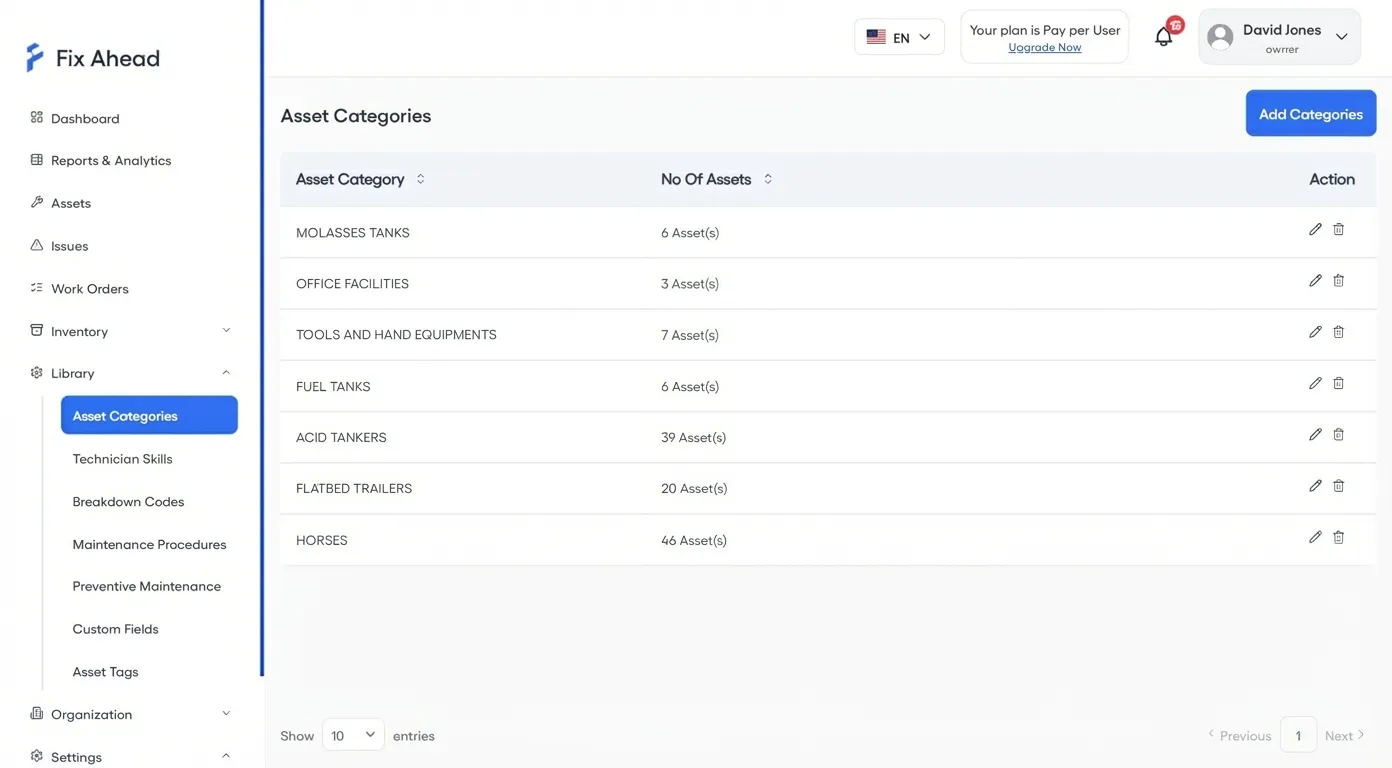The width and height of the screenshot is (1392, 768).
Task: Open the EN language dropdown
Action: (898, 37)
